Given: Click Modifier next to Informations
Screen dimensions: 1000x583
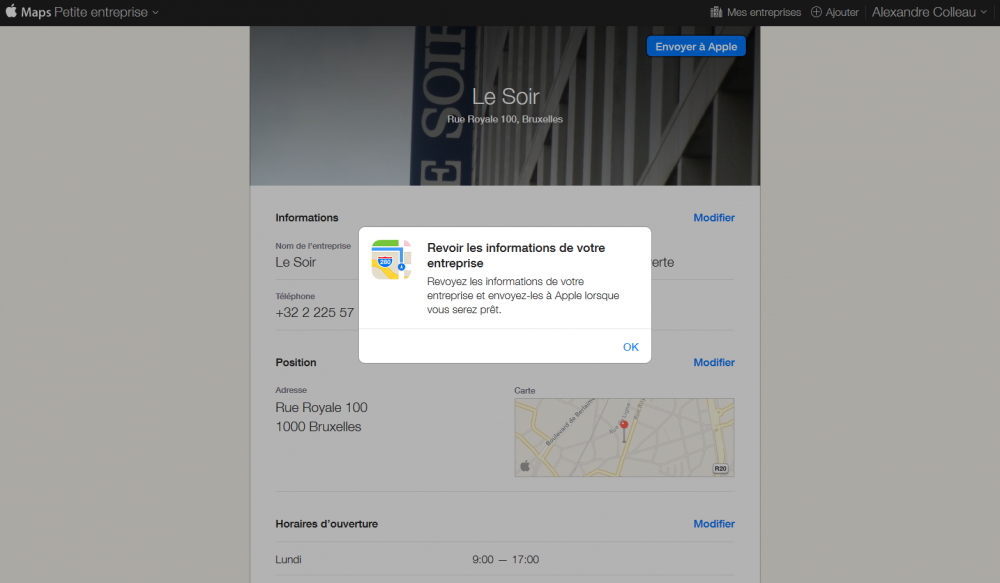Looking at the screenshot, I should tap(714, 218).
